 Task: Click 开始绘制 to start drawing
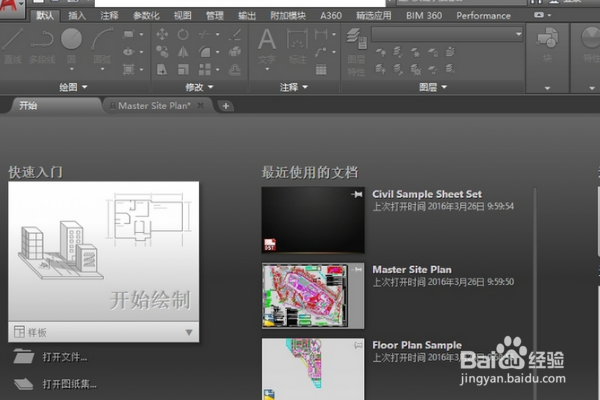(x=103, y=251)
